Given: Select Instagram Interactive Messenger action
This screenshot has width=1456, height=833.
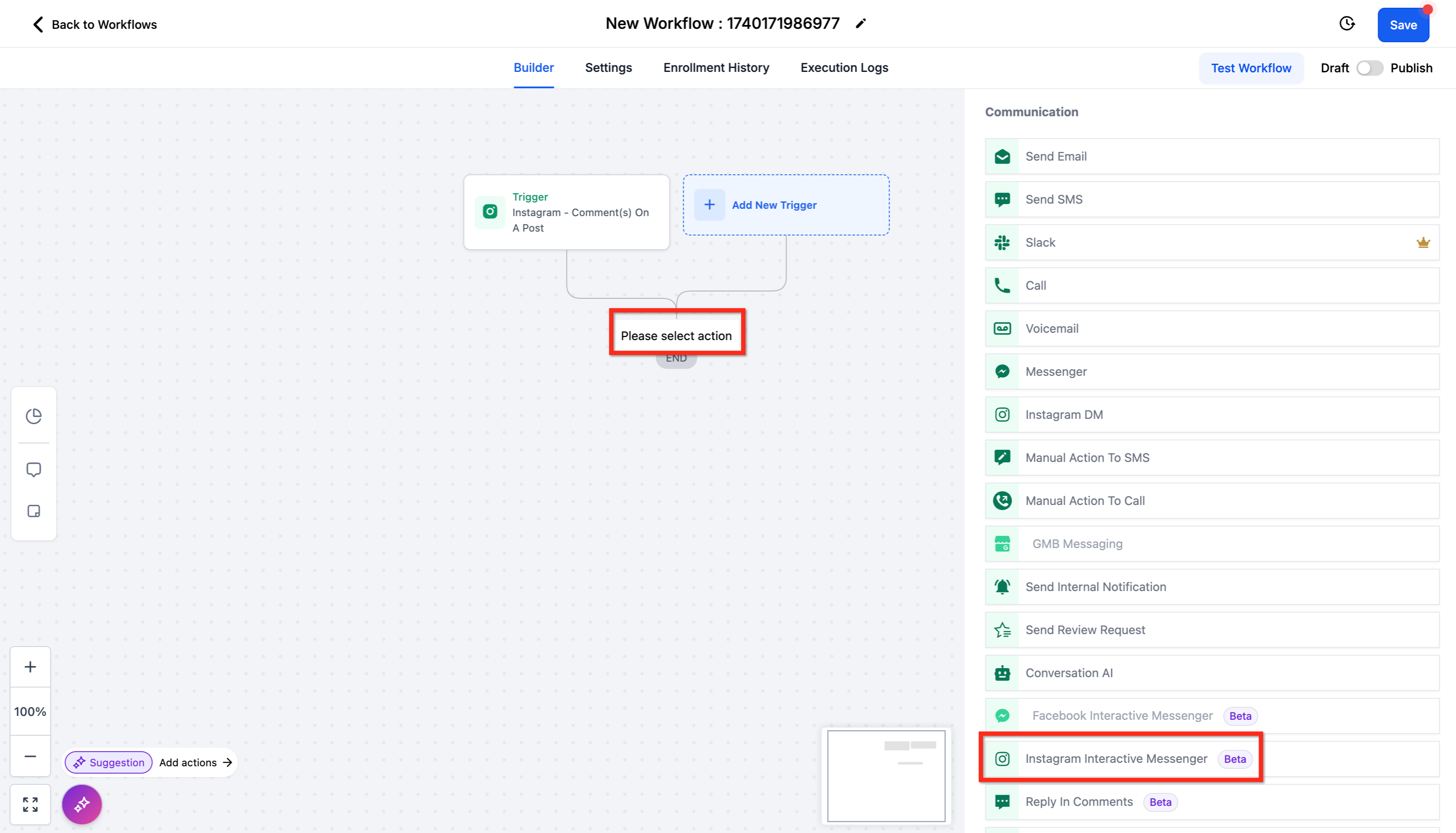Looking at the screenshot, I should click(1116, 759).
